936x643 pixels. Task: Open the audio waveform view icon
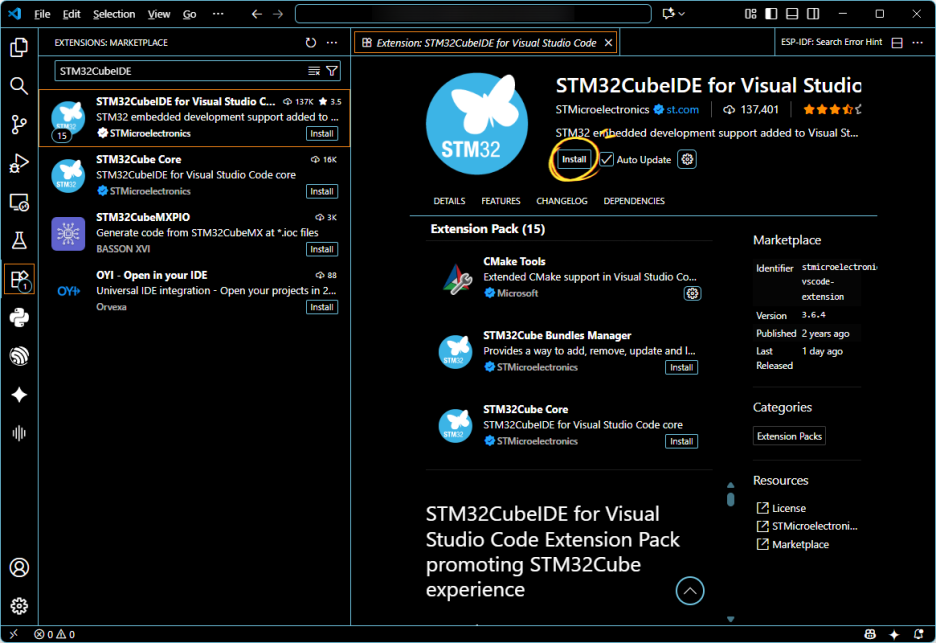[x=19, y=433]
